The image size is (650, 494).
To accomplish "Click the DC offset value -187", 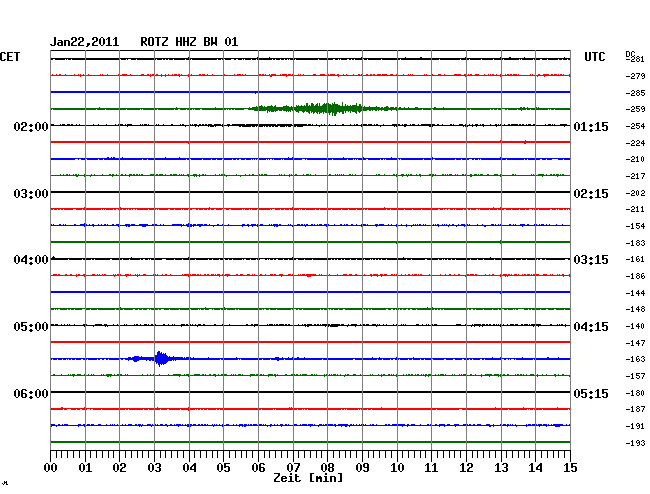I will [635, 409].
